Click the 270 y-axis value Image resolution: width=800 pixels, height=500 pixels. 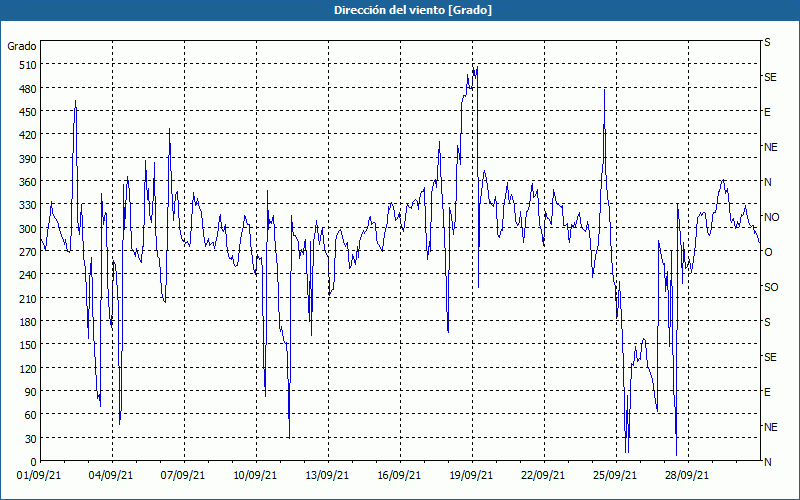[x=27, y=252]
